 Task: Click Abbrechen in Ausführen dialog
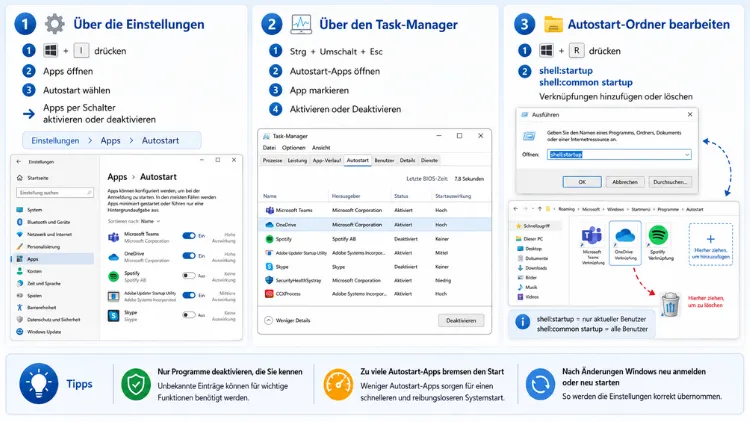625,182
